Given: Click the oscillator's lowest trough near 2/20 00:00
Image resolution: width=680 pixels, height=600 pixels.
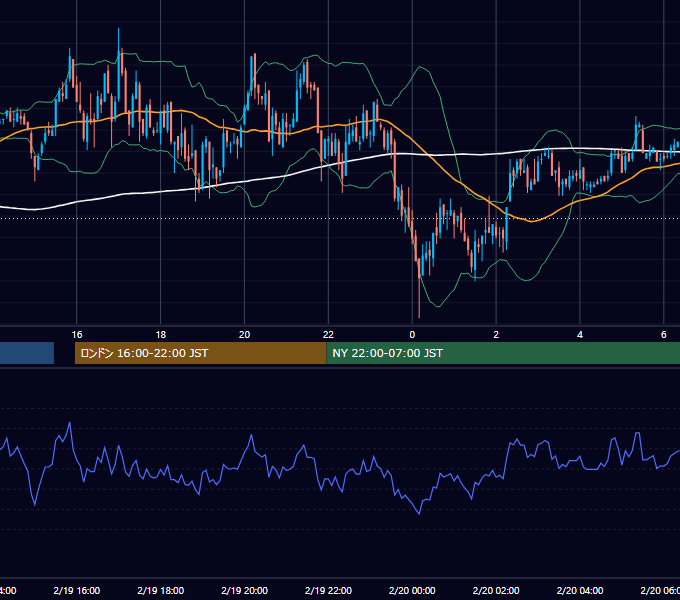Looking at the screenshot, I should tap(419, 513).
